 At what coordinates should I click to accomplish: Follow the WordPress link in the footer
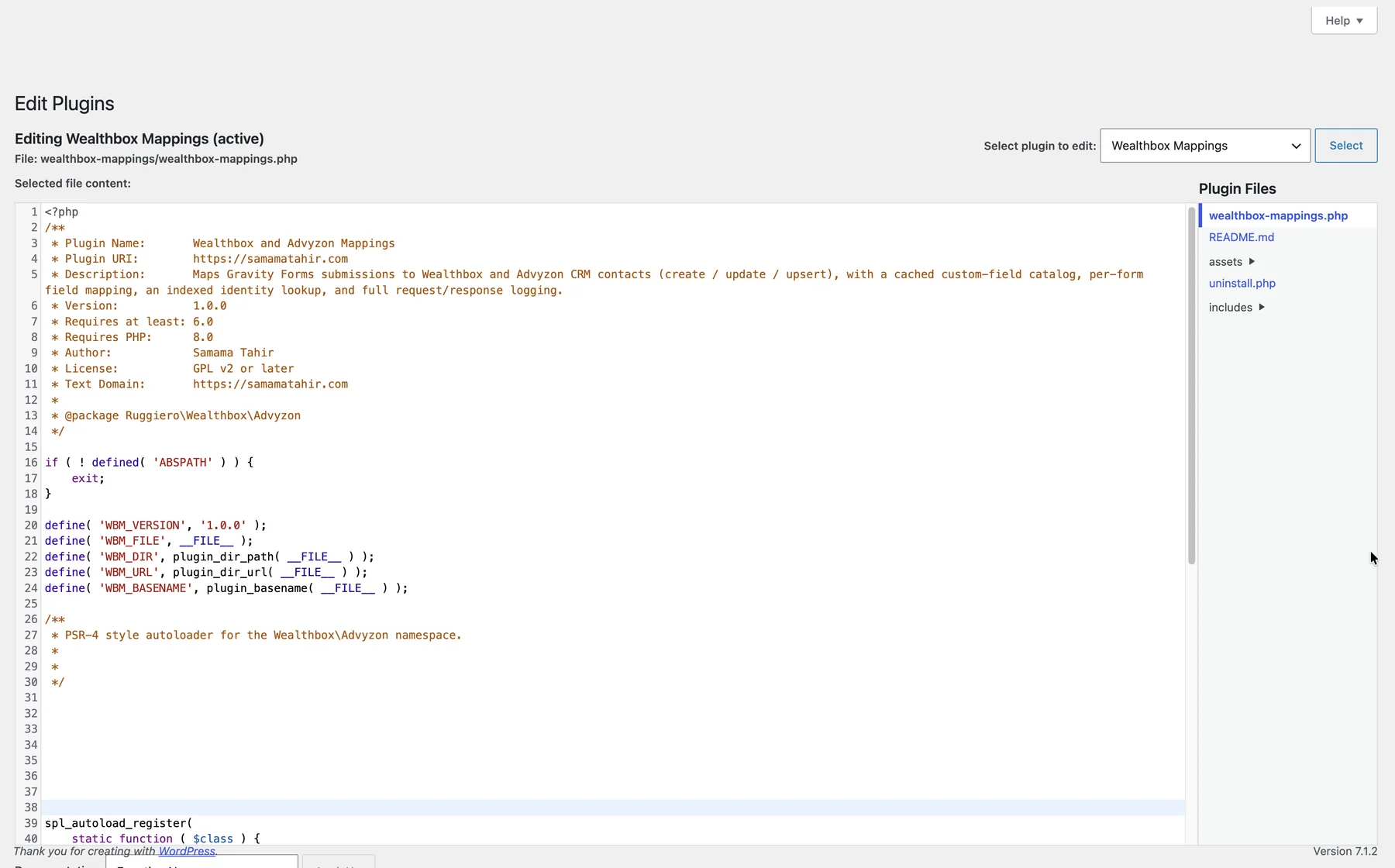(187, 851)
